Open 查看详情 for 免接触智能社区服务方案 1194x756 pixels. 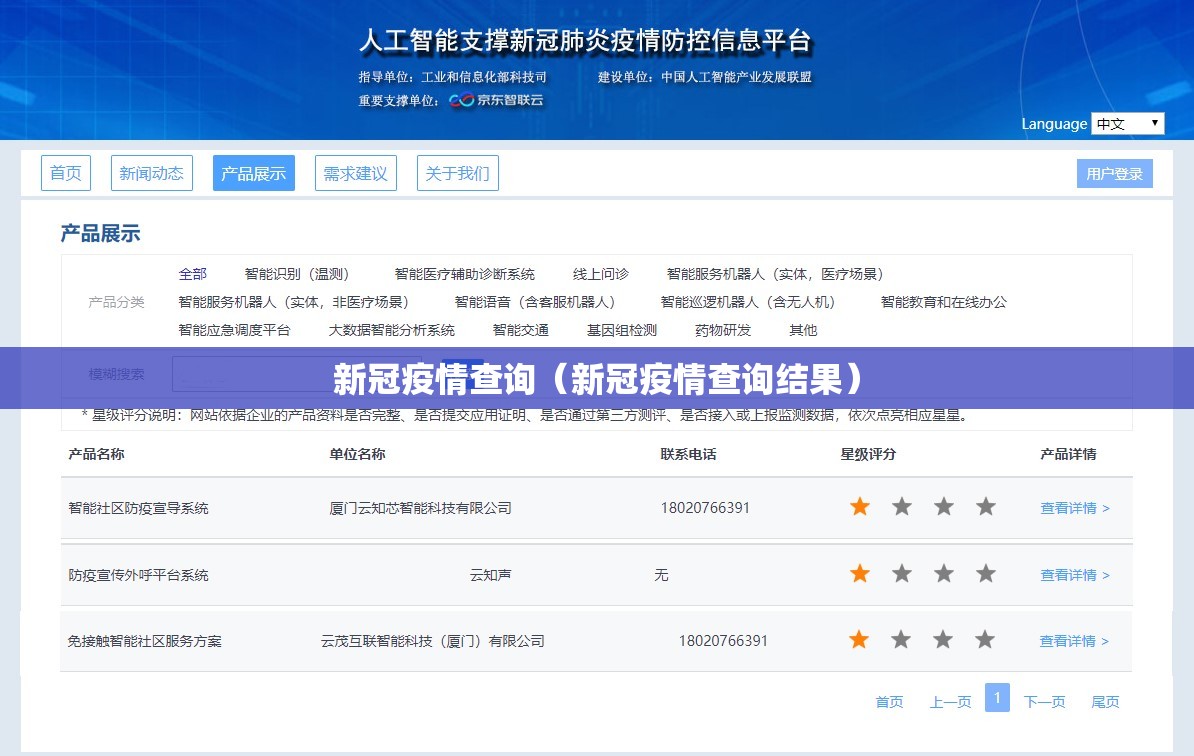[x=1074, y=641]
